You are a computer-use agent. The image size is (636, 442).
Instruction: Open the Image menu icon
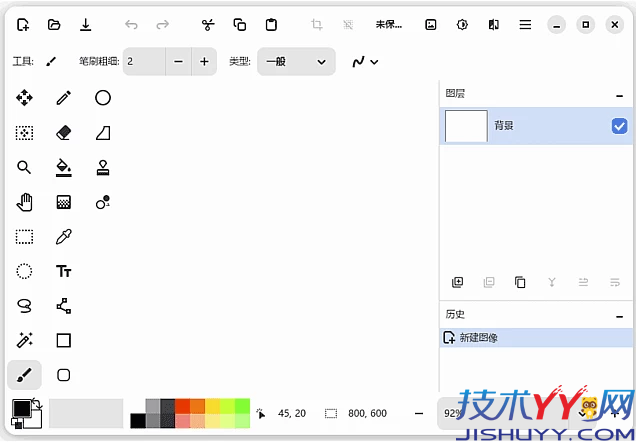(x=430, y=25)
